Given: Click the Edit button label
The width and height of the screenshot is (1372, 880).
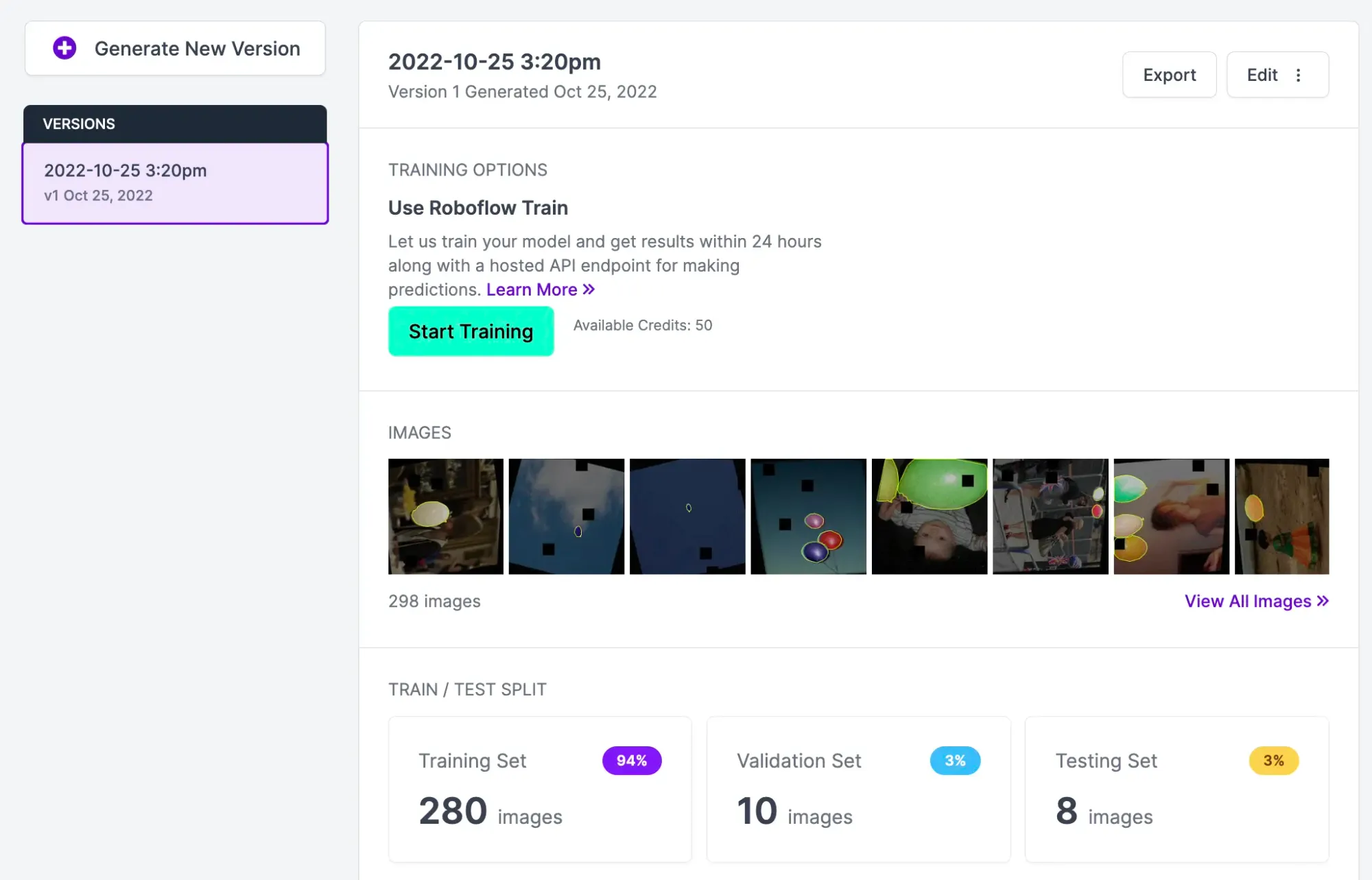Looking at the screenshot, I should [1262, 75].
